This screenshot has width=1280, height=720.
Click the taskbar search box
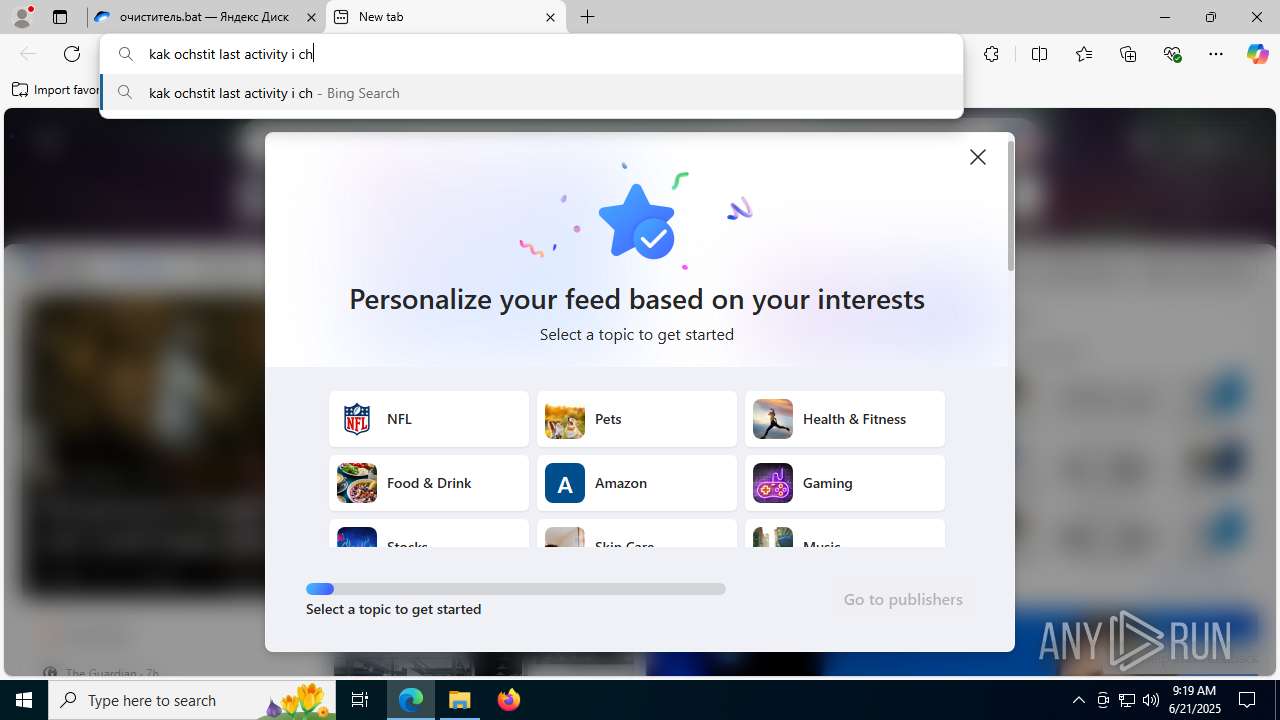tap(192, 700)
